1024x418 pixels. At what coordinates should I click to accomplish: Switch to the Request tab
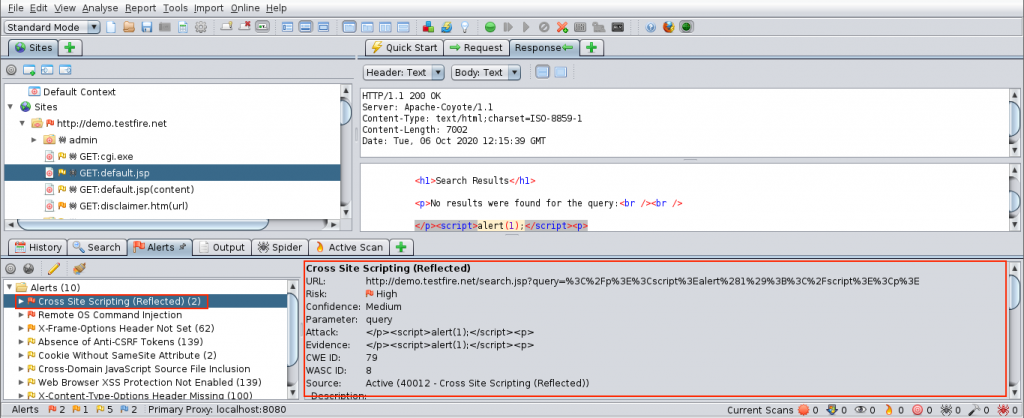476,48
